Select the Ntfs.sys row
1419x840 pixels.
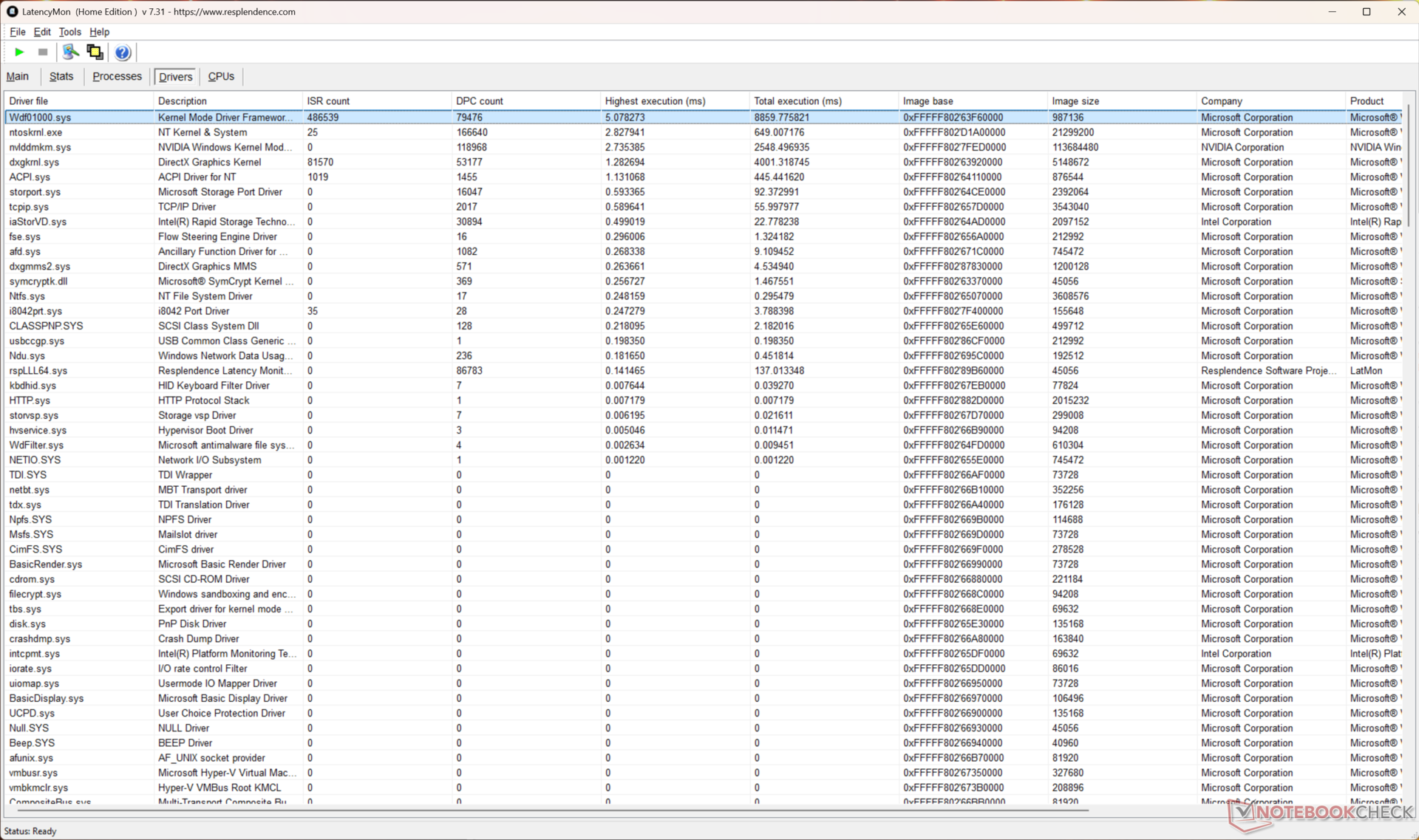704,296
